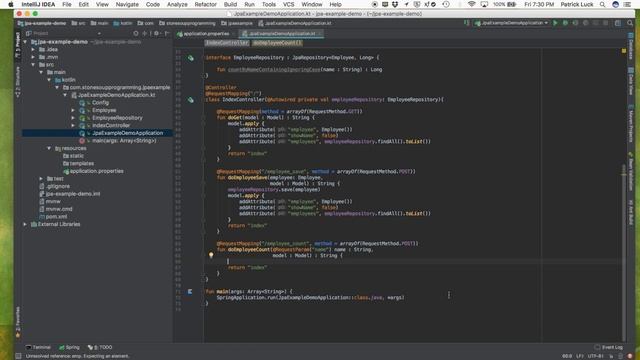The image size is (640, 360).
Task: Hide the Project panel with the hide icon
Action: (x=167, y=33)
